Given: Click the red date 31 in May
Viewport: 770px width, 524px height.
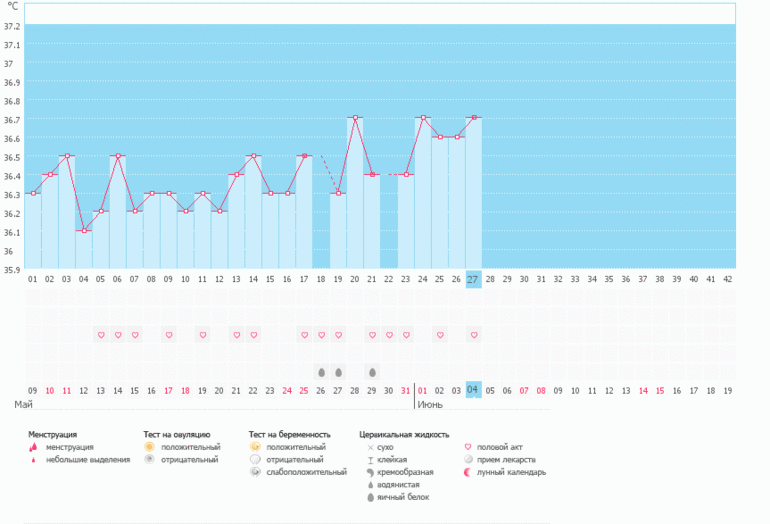Looking at the screenshot, I should tap(405, 390).
